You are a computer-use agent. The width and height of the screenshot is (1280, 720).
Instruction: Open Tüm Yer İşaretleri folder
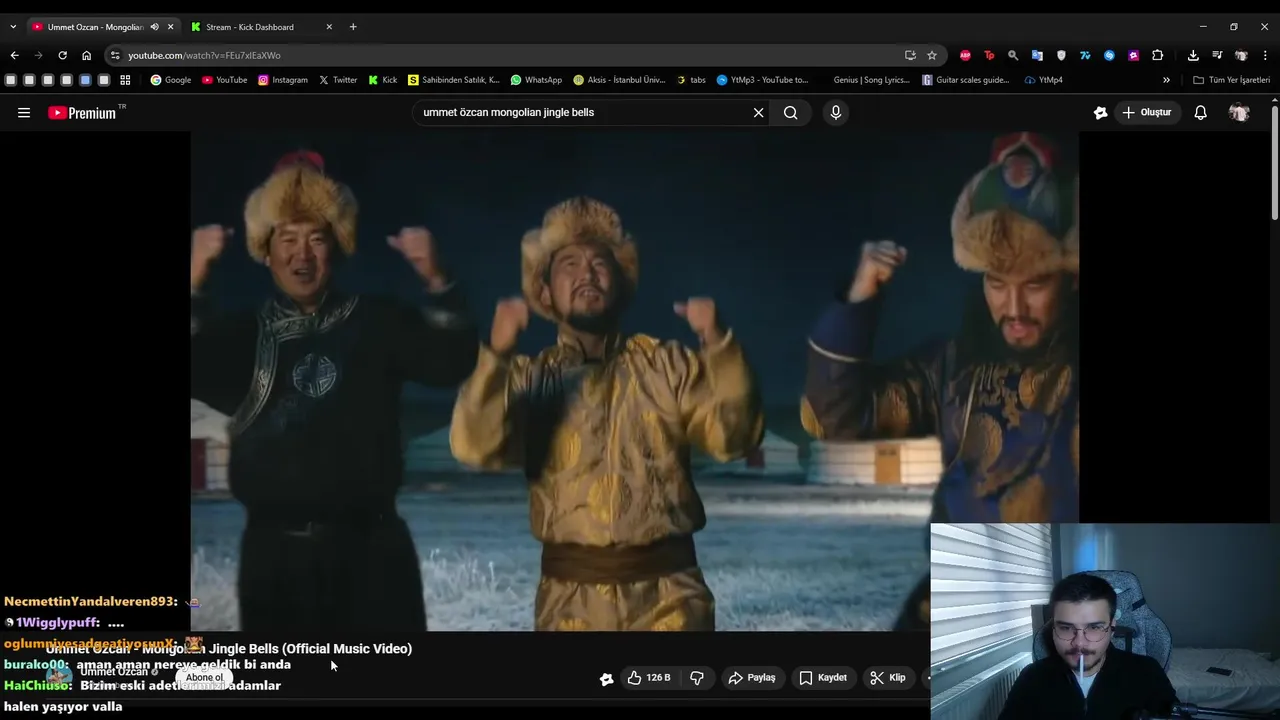[x=1231, y=80]
